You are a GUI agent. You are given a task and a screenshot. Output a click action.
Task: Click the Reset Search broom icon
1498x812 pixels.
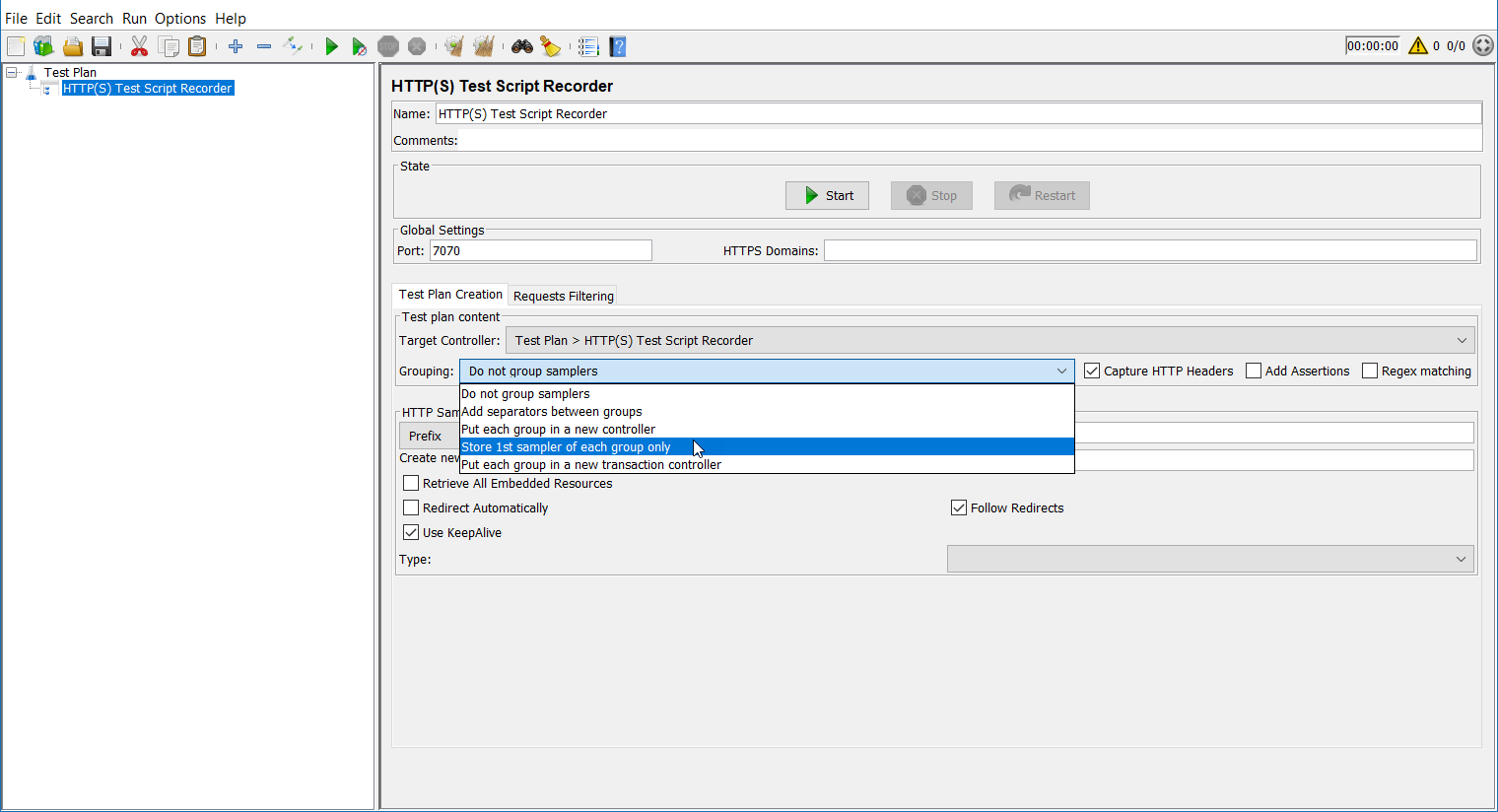point(550,46)
